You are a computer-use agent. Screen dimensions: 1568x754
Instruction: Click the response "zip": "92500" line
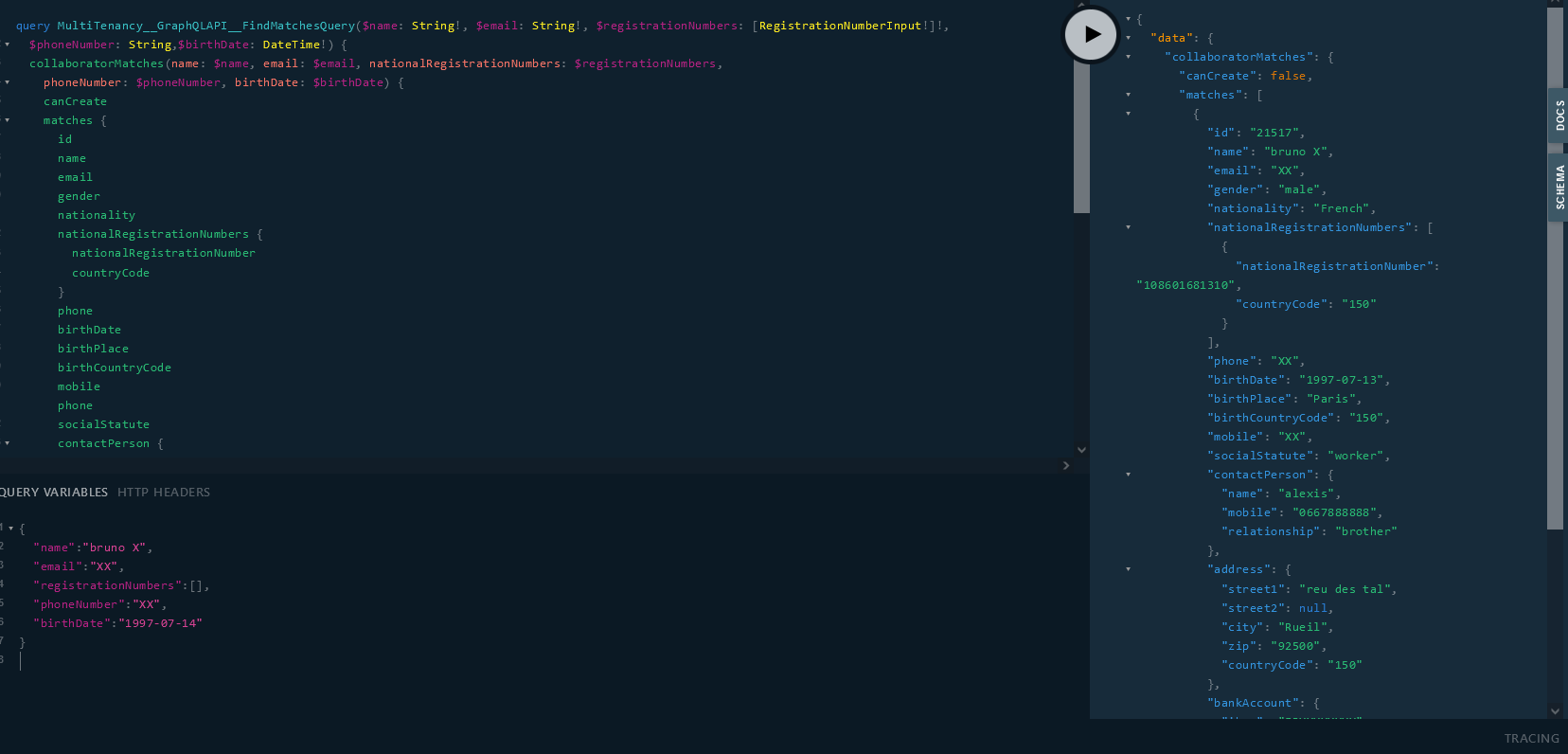pyautogui.click(x=1274, y=646)
